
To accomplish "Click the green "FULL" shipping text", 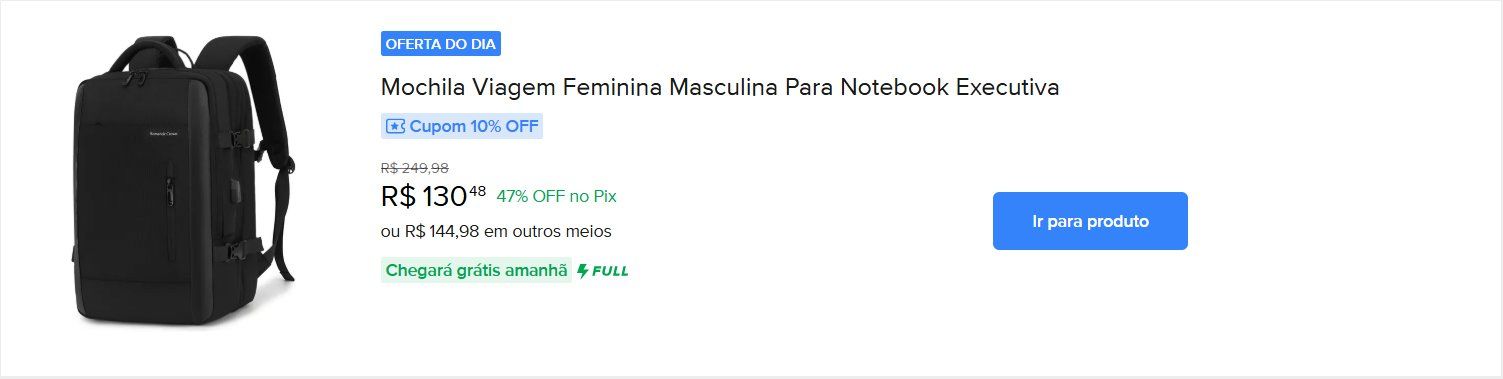I will pyautogui.click(x=610, y=271).
